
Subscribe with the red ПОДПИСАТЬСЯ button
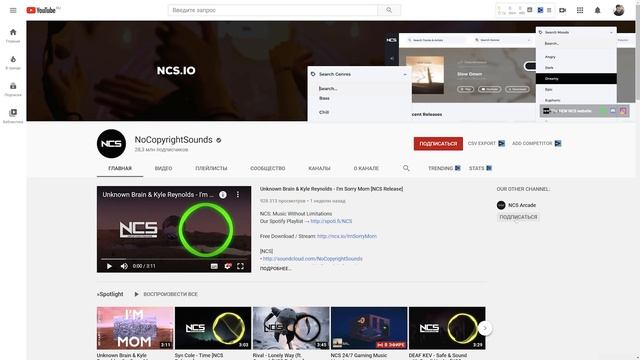tap(438, 144)
